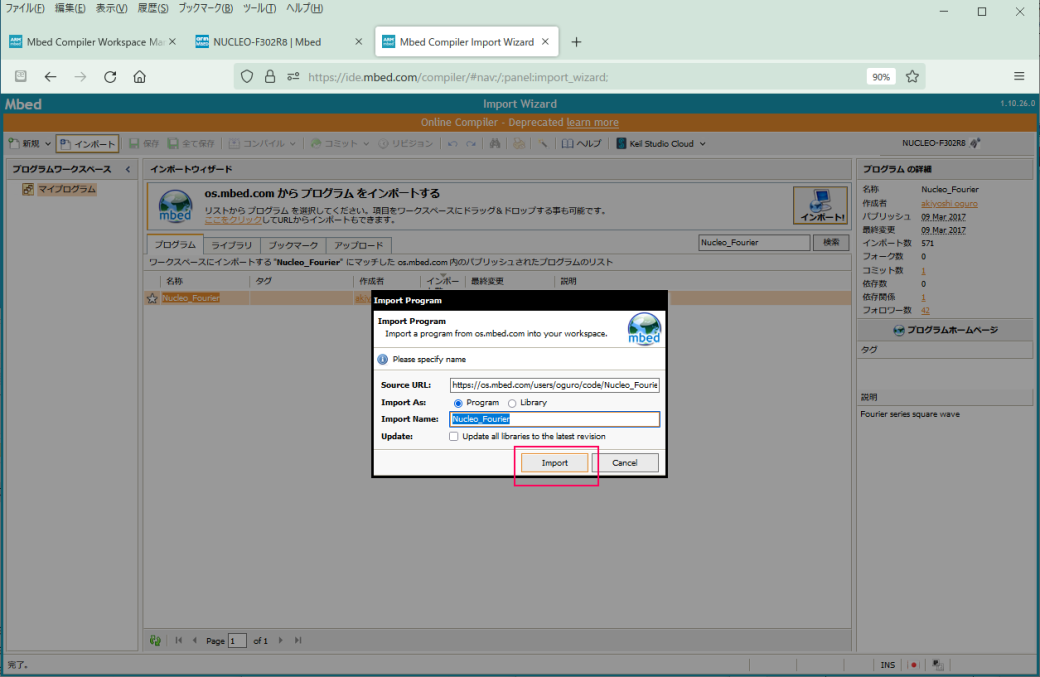Click the browser reload icon
1040x677 pixels.
point(110,76)
